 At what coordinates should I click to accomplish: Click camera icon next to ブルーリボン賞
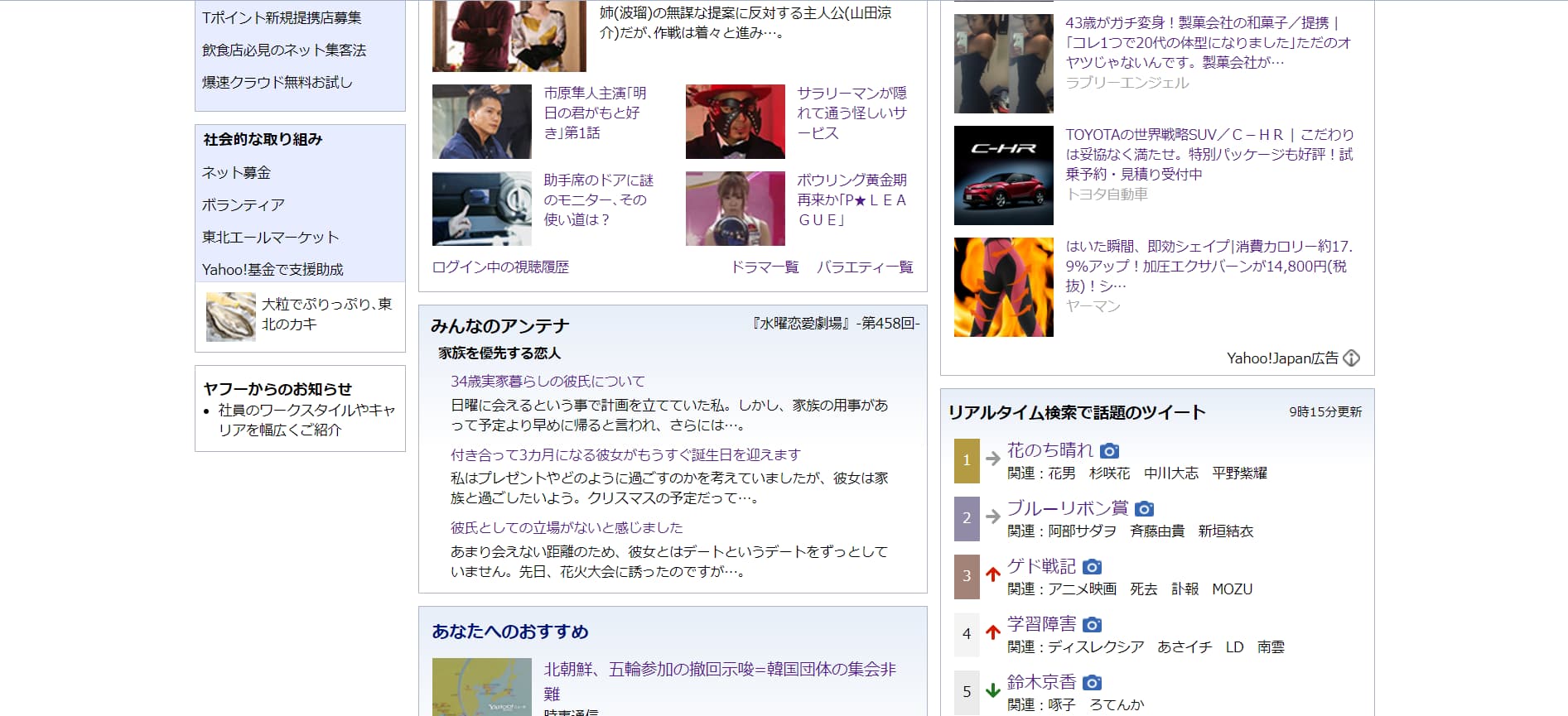point(1144,509)
